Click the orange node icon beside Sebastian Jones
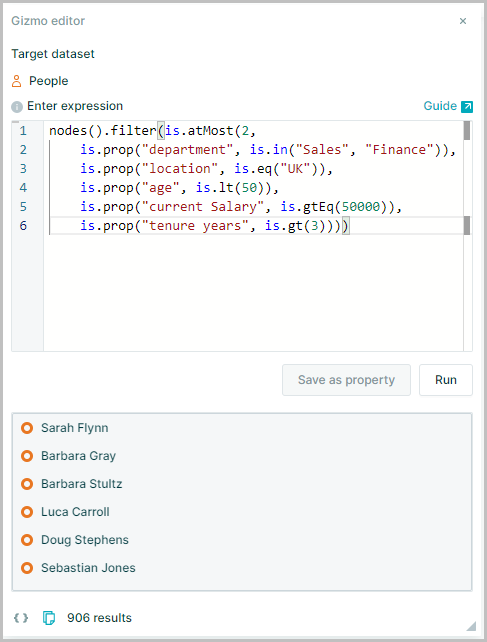Image resolution: width=487 pixels, height=642 pixels. [27, 568]
